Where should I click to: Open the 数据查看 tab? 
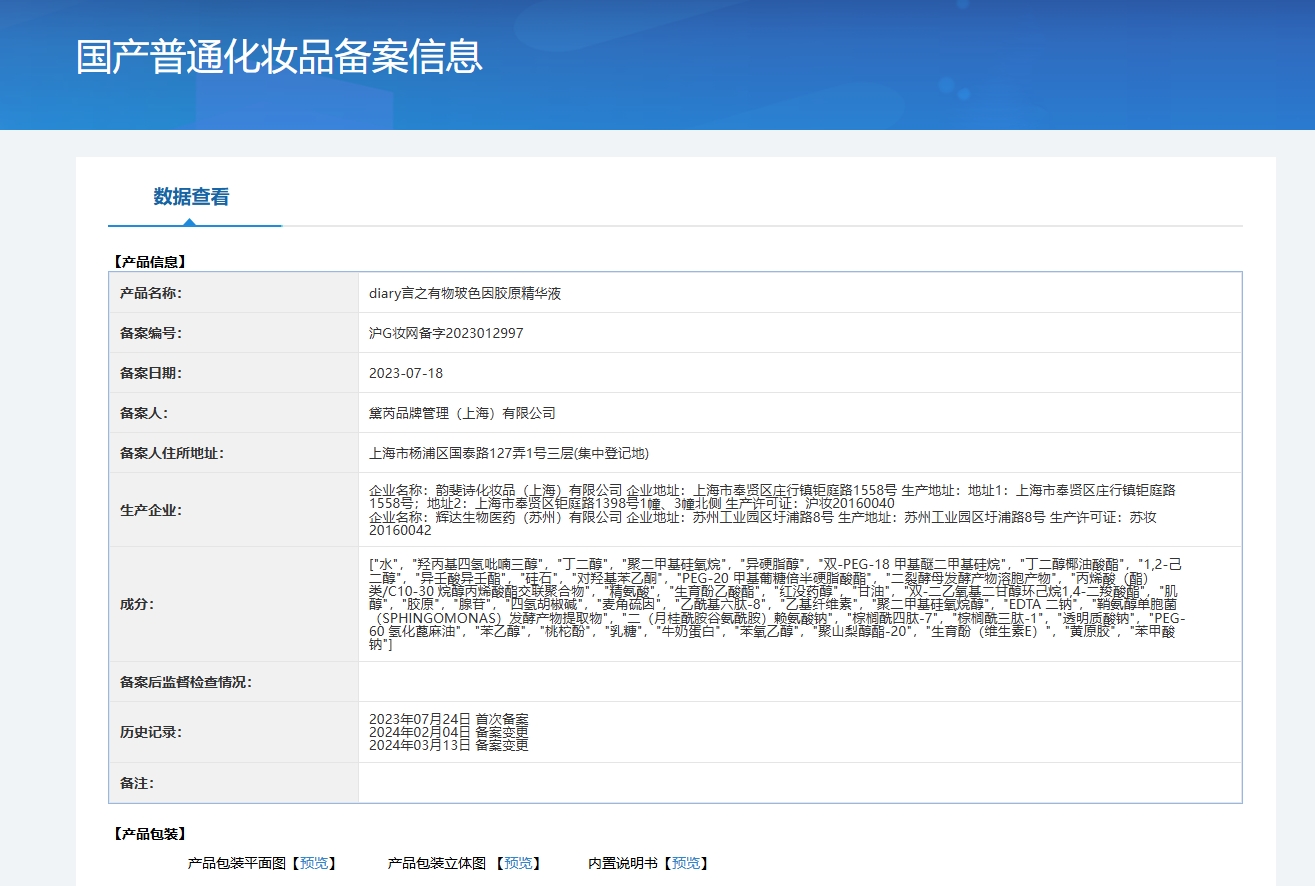tap(191, 197)
